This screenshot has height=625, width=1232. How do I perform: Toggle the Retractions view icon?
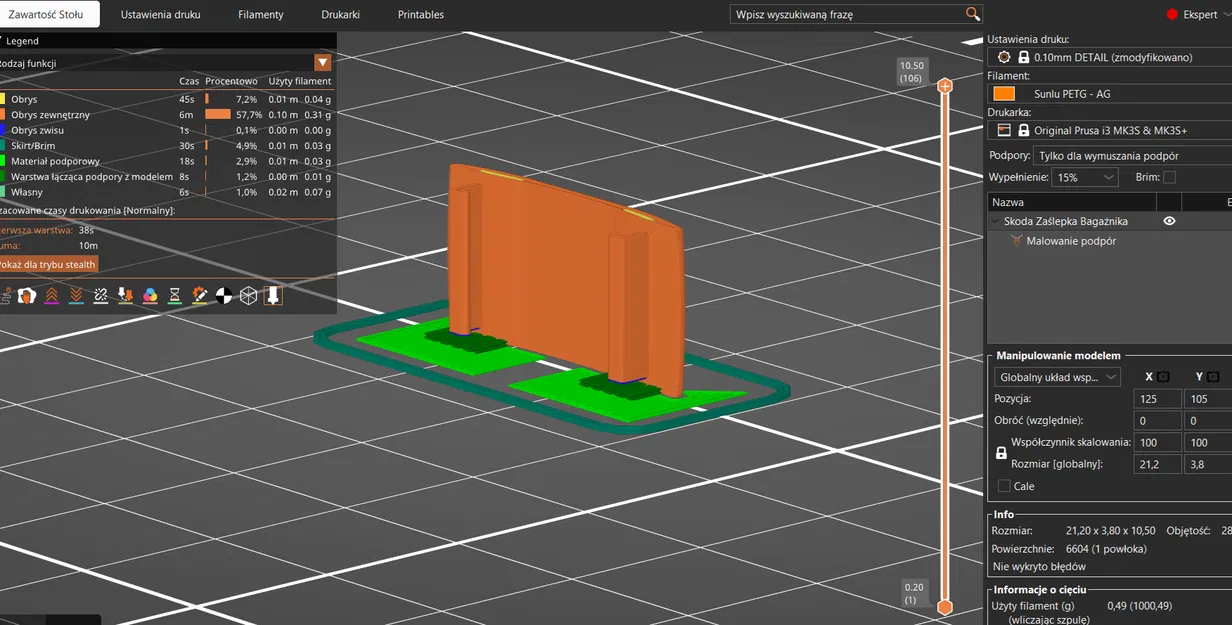pos(52,296)
